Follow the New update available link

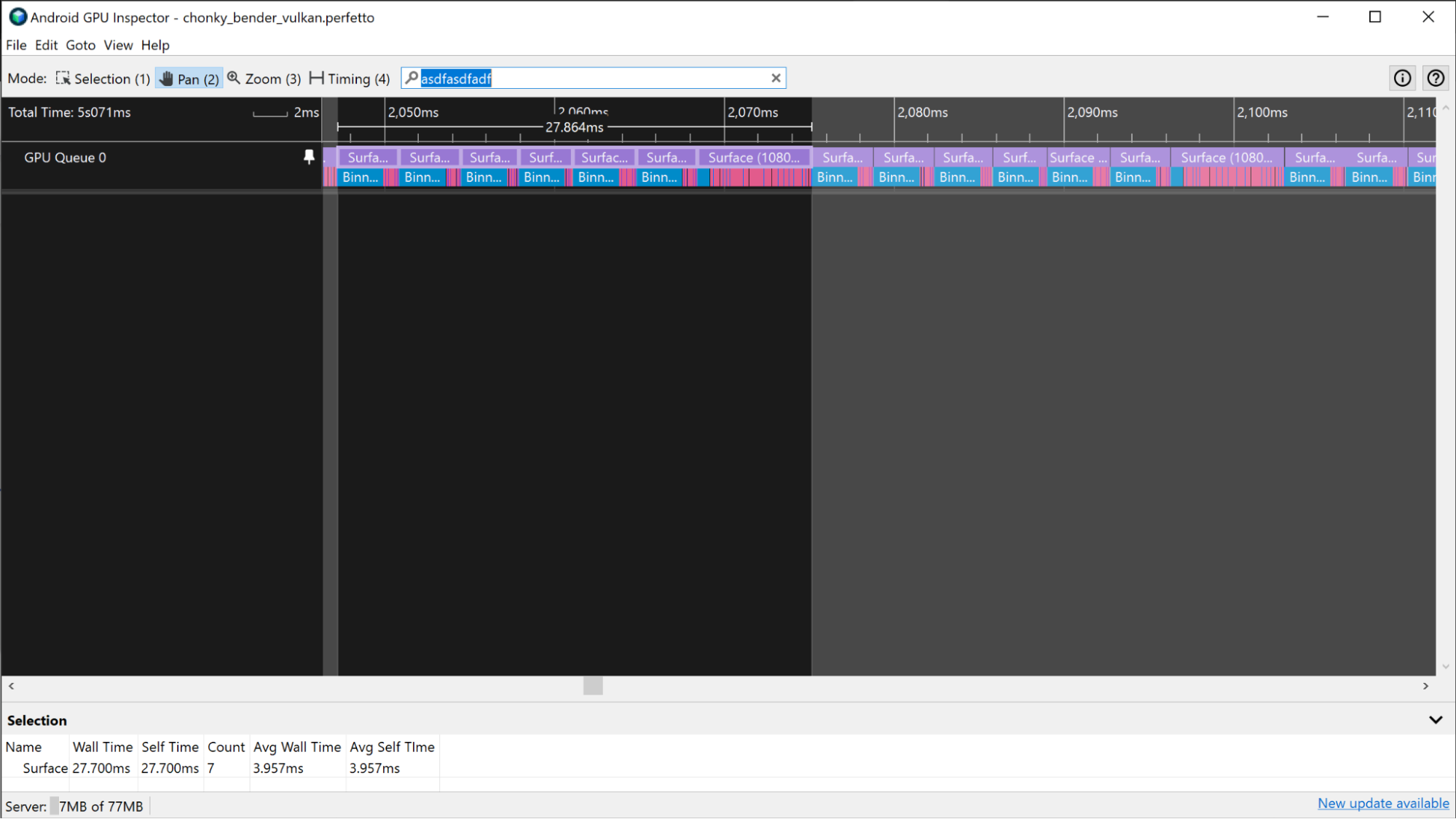pyautogui.click(x=1382, y=803)
